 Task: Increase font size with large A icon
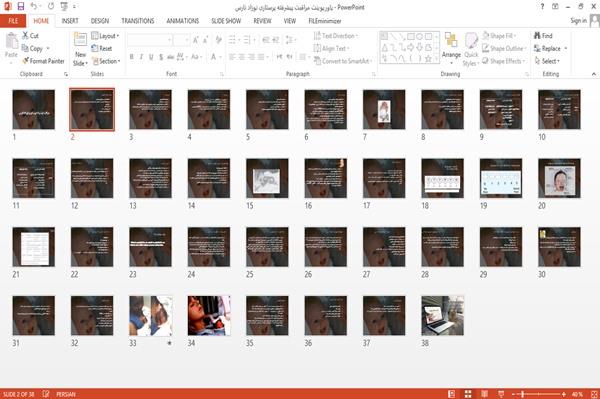click(196, 40)
